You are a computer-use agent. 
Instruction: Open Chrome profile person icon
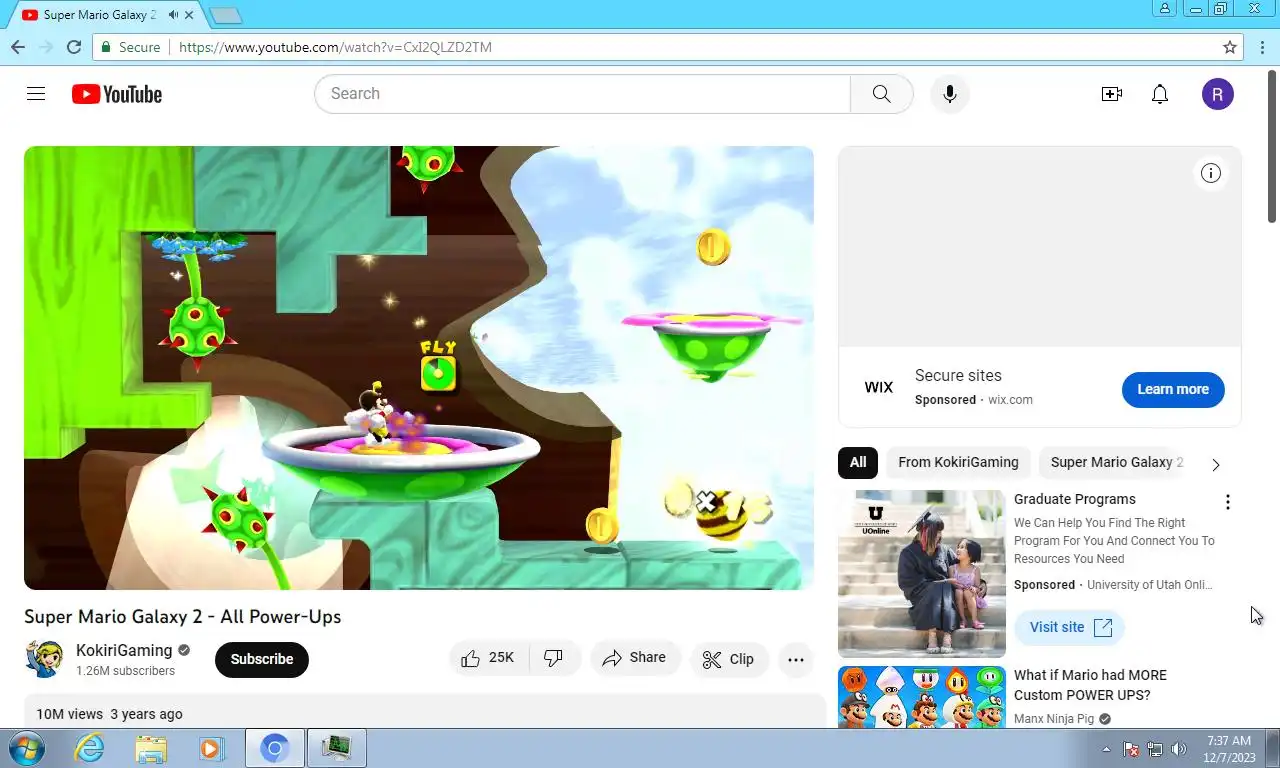click(1165, 9)
